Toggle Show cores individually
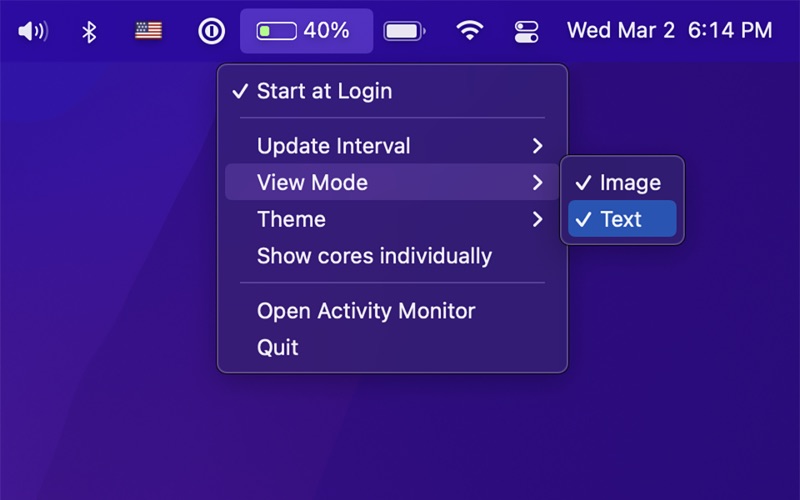Screen dimensions: 800x500 point(392,256)
